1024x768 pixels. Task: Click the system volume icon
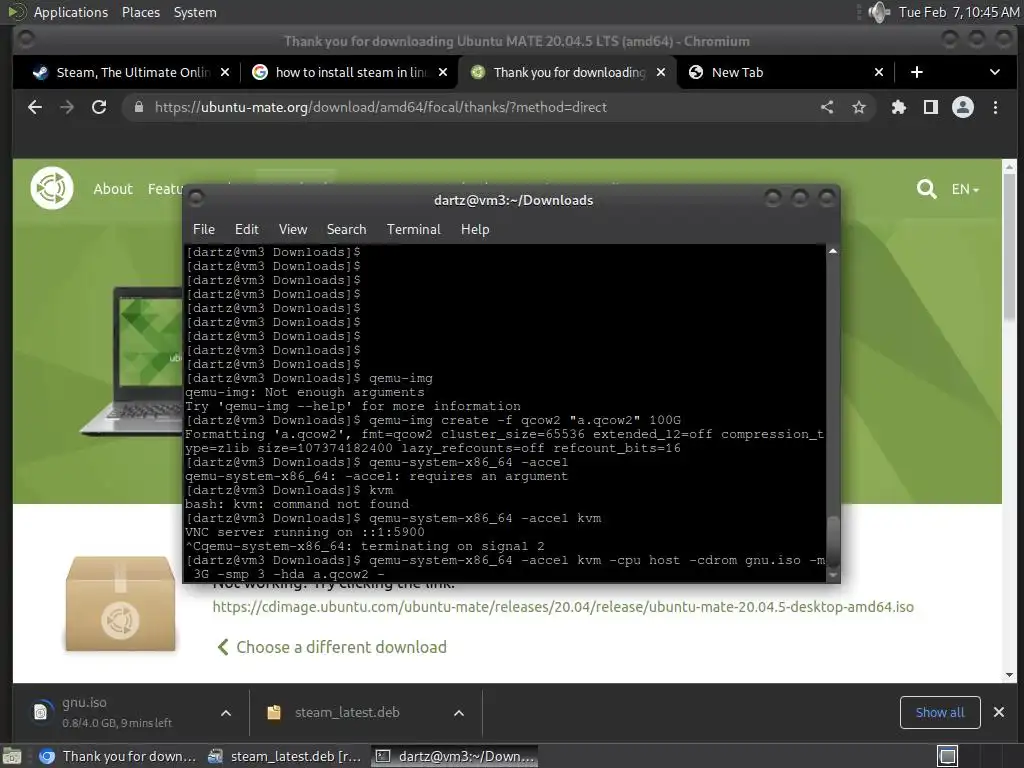(879, 12)
